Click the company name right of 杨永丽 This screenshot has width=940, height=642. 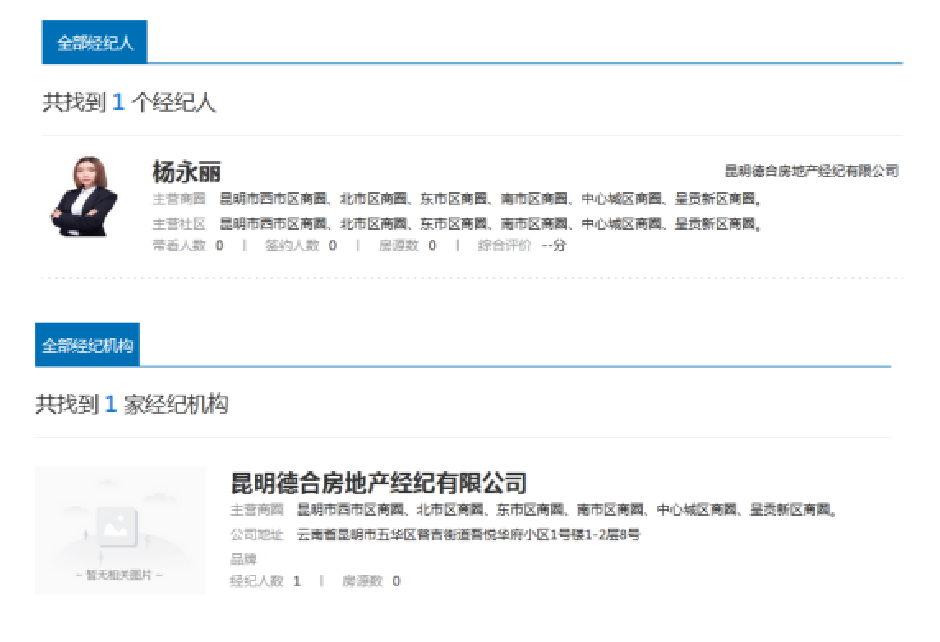811,171
